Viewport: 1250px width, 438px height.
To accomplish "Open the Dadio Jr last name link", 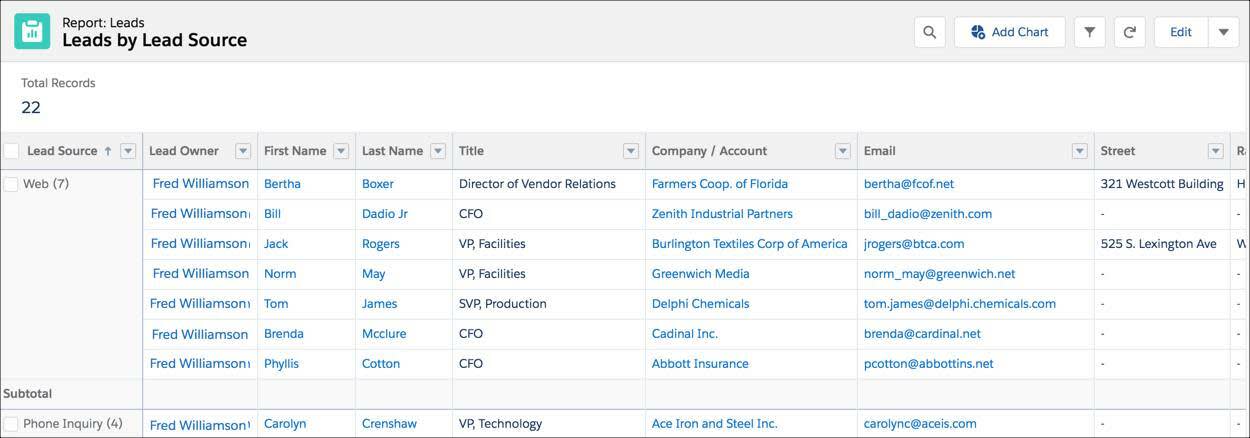I will 385,214.
